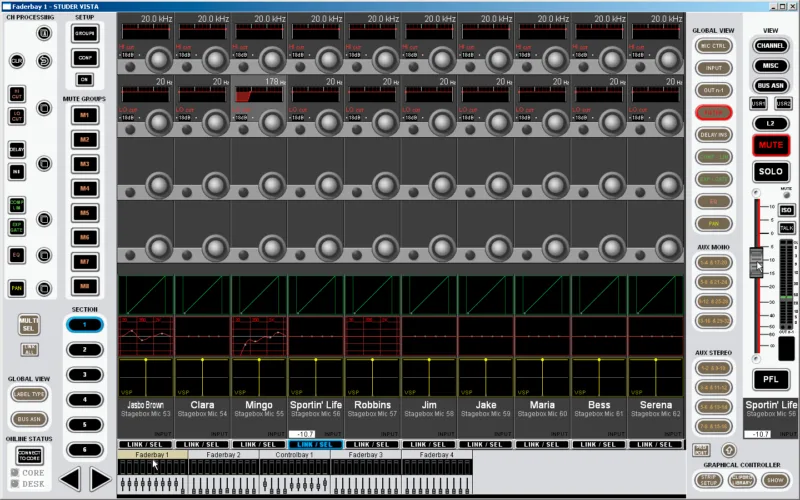Navigate to next section with right arrow
This screenshot has height=500, width=800.
[x=100, y=479]
